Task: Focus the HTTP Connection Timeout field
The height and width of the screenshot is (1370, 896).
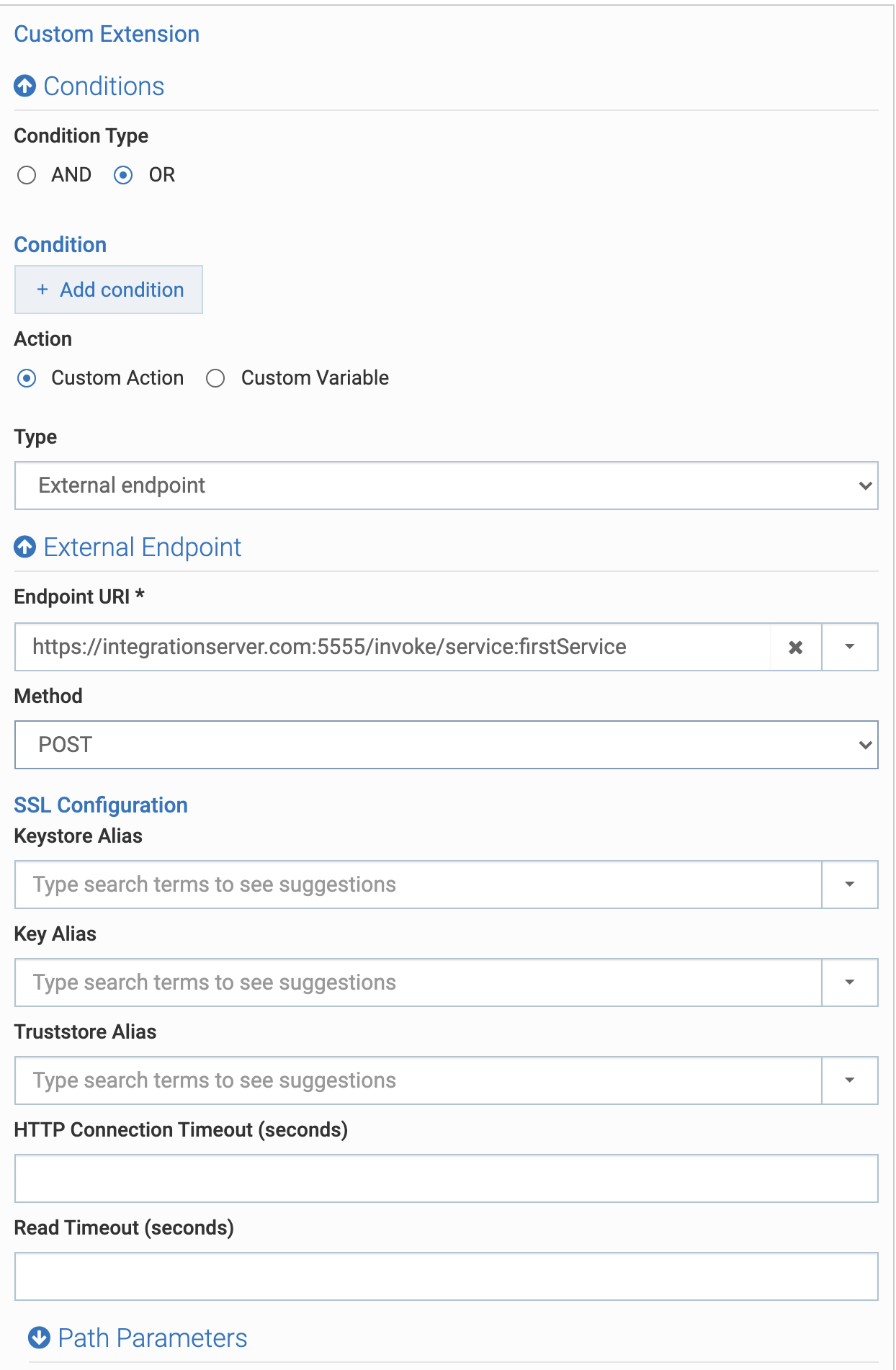Action: (446, 1178)
